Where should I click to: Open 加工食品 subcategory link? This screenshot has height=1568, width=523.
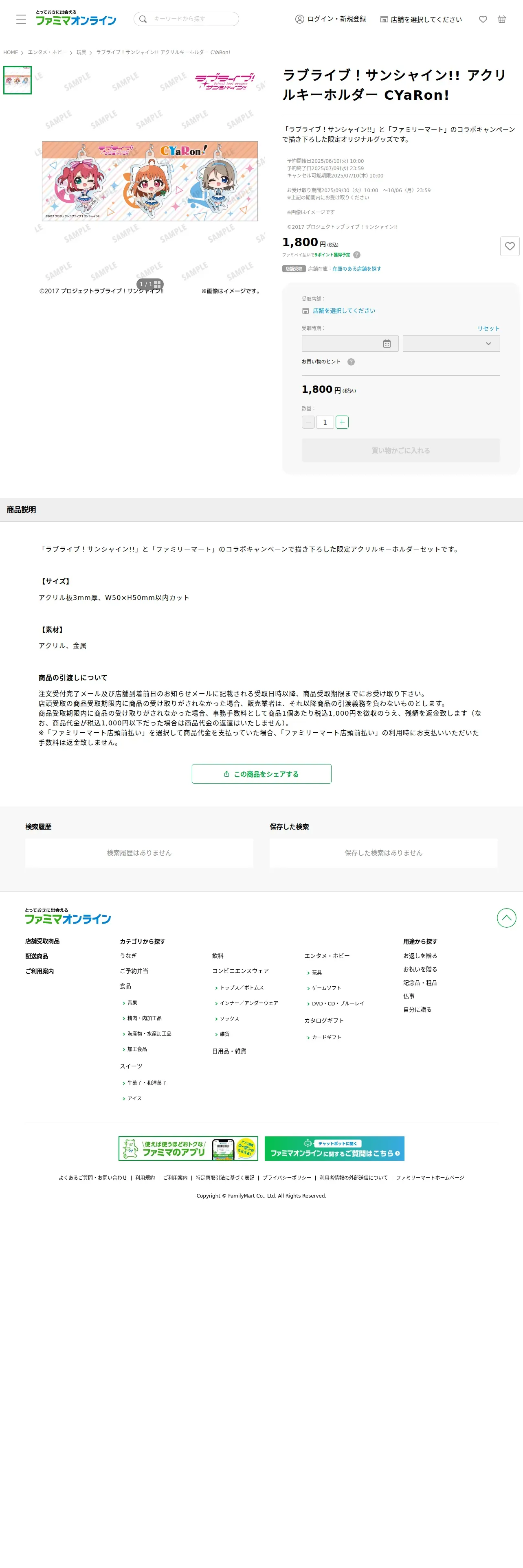(x=137, y=1049)
